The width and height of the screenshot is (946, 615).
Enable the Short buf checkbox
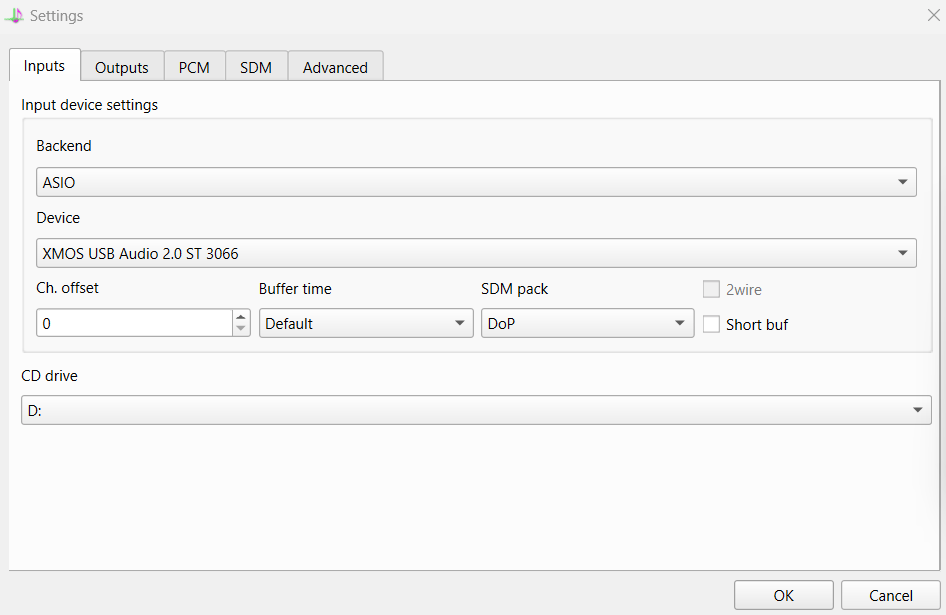point(711,324)
